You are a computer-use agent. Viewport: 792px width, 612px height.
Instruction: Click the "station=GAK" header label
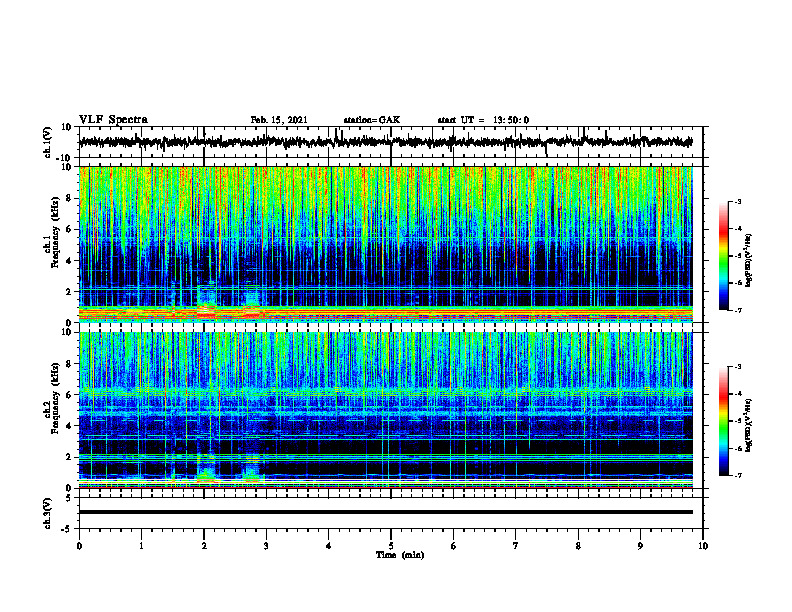point(372,120)
